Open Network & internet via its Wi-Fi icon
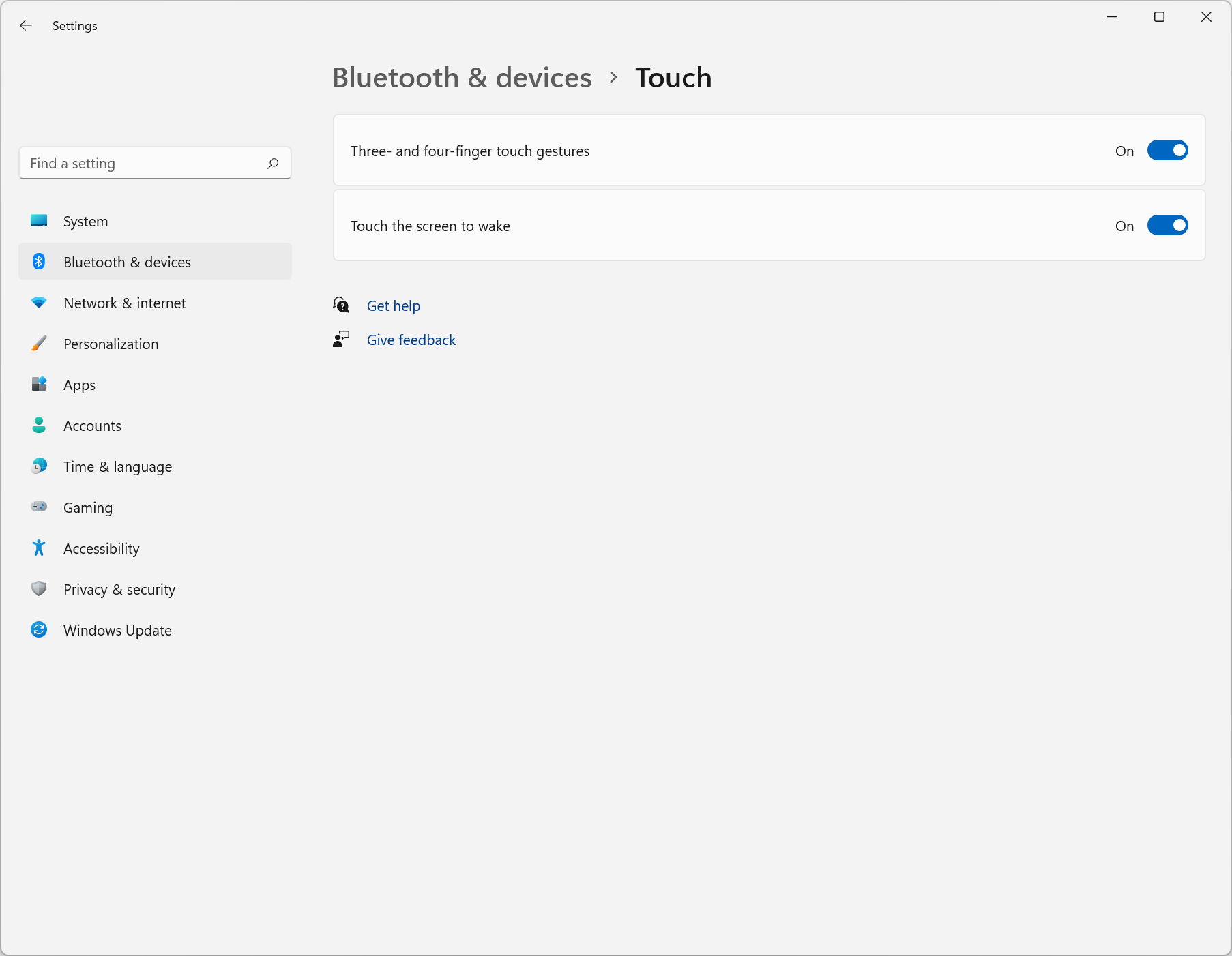Screen dimensions: 1232x956 (x=39, y=303)
